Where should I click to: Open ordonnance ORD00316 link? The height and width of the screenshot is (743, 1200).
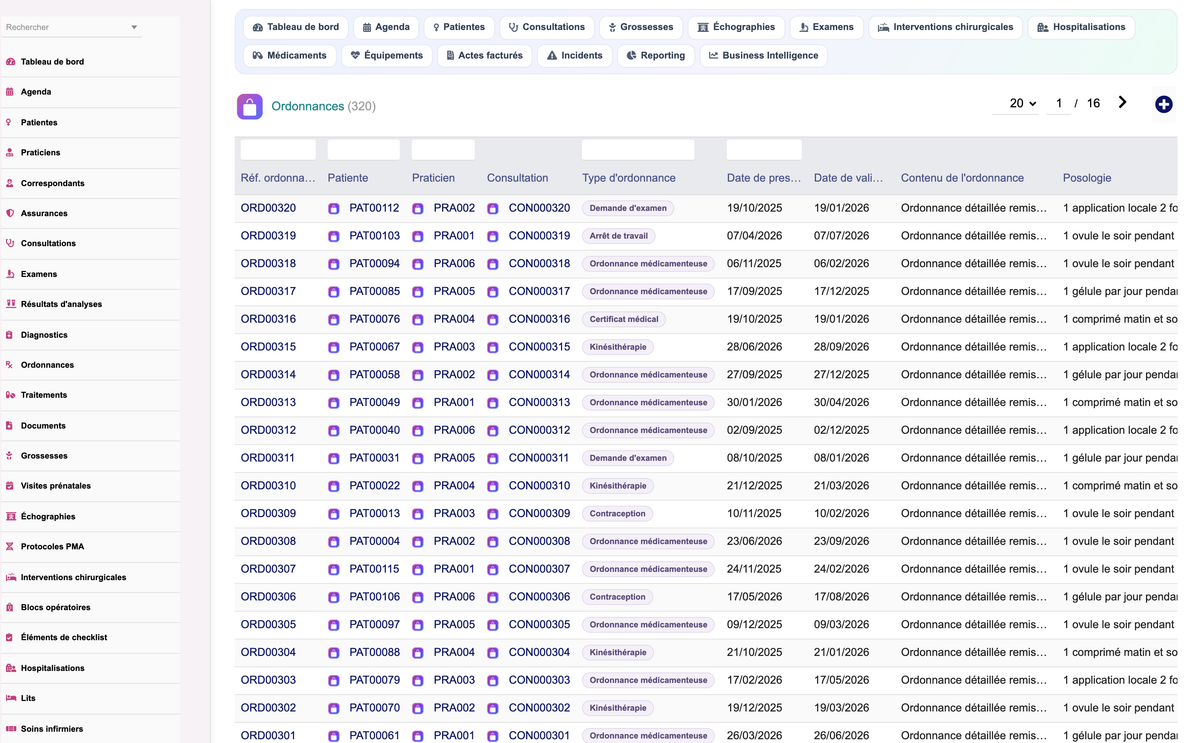coord(268,319)
